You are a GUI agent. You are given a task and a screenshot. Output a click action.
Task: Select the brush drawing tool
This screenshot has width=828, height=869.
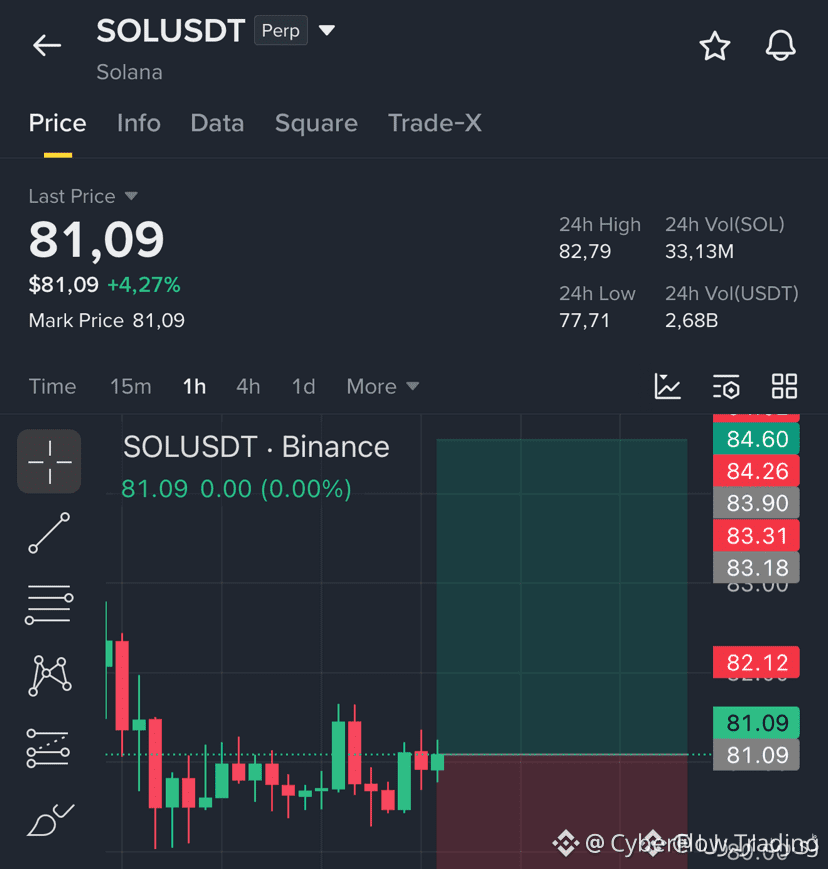coord(50,820)
